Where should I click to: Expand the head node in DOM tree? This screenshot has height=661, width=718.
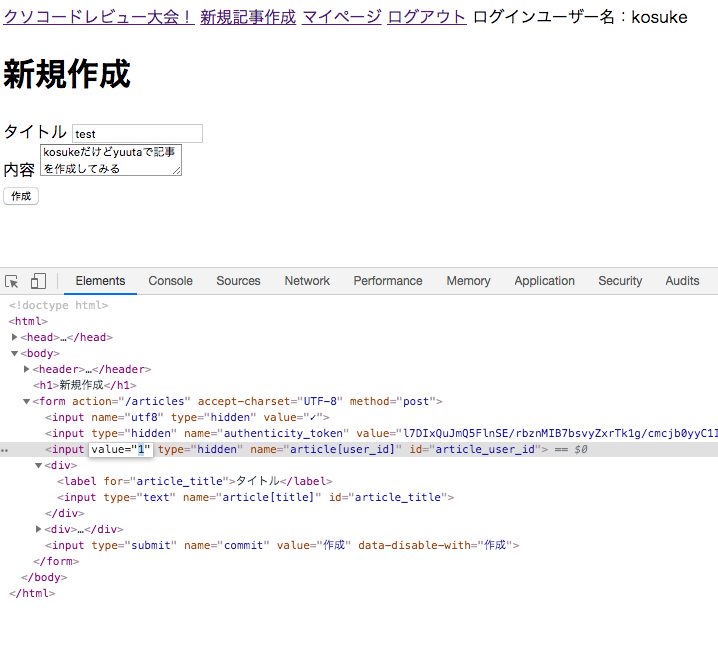(14, 337)
